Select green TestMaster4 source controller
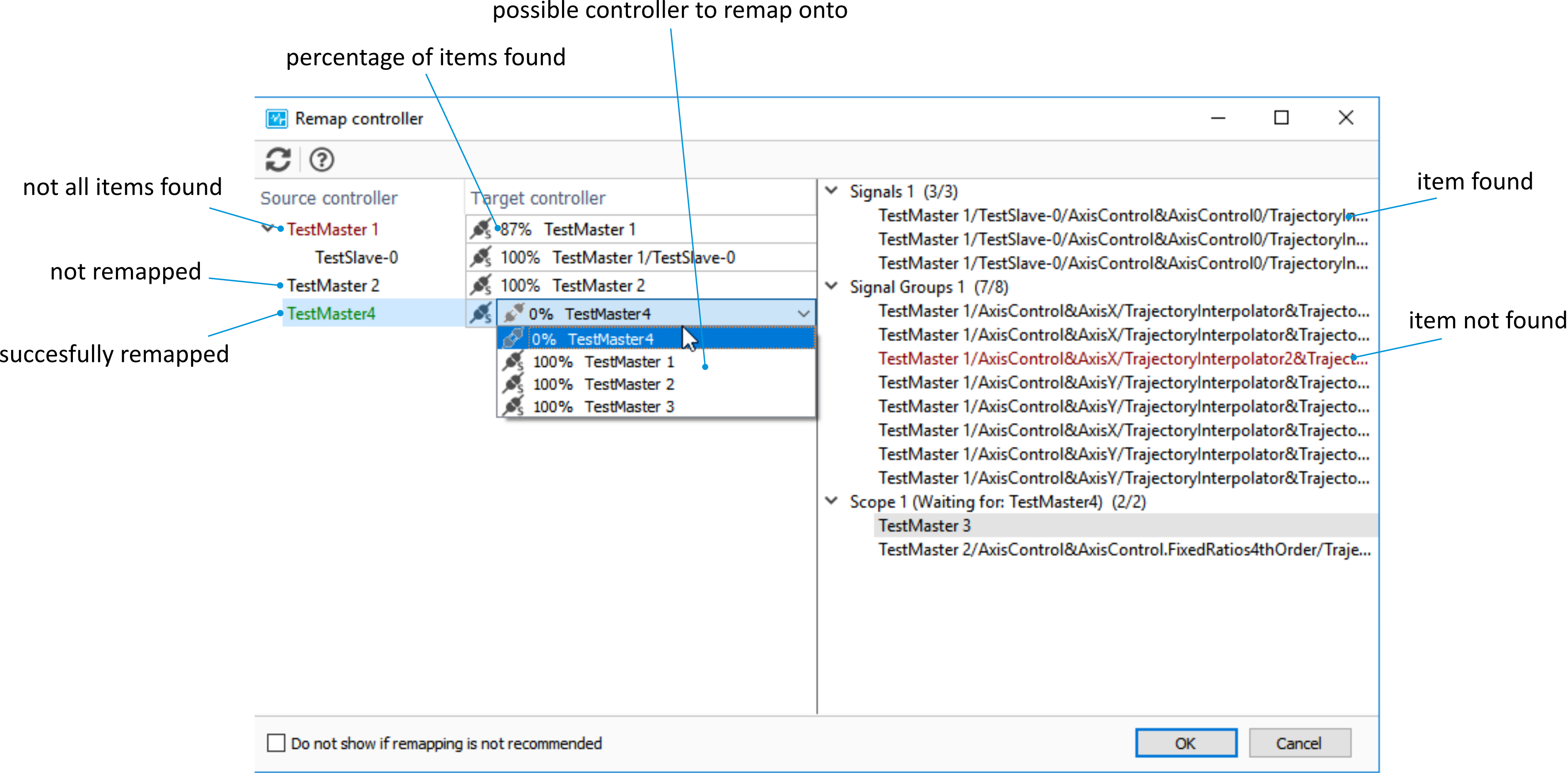The image size is (1568, 773). (331, 314)
